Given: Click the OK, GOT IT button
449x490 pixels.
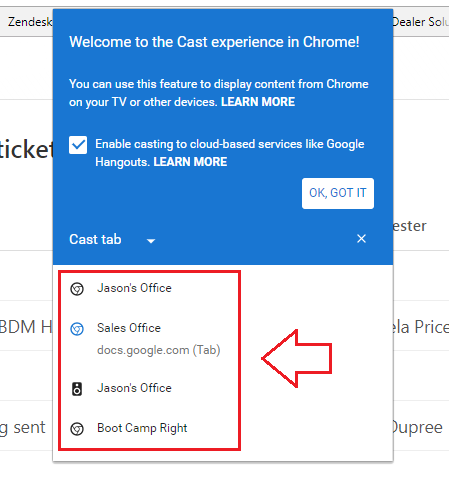Looking at the screenshot, I should [338, 193].
